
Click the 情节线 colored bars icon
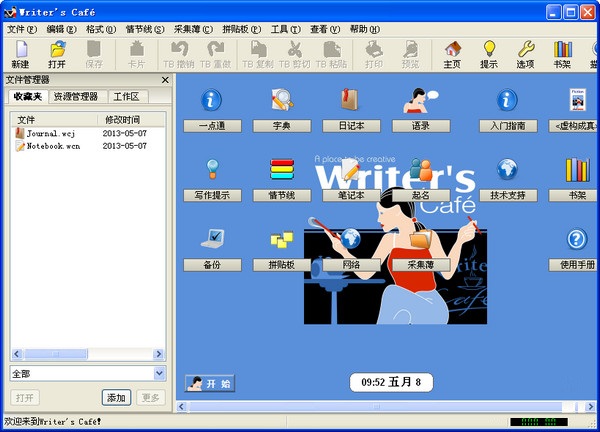click(282, 169)
